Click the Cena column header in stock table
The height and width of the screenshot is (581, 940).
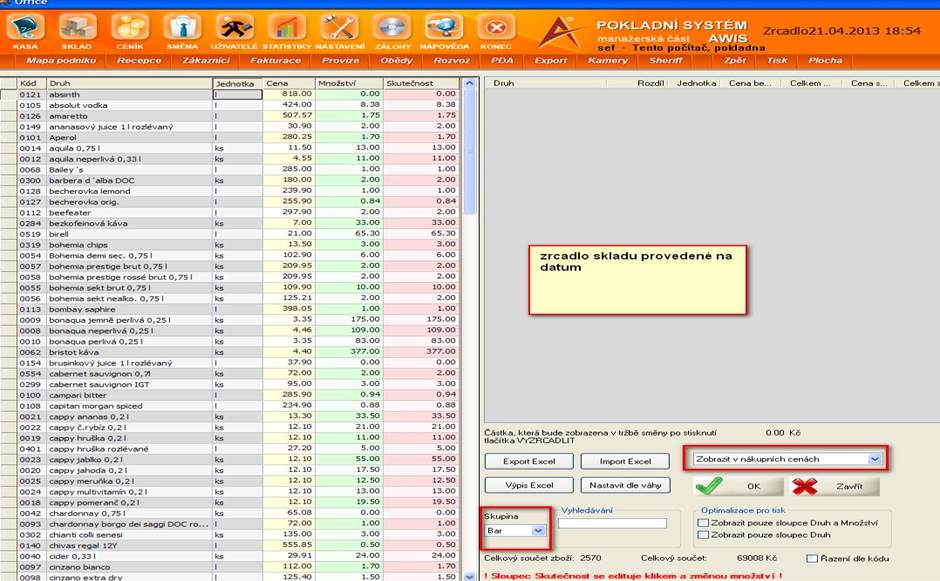point(288,83)
